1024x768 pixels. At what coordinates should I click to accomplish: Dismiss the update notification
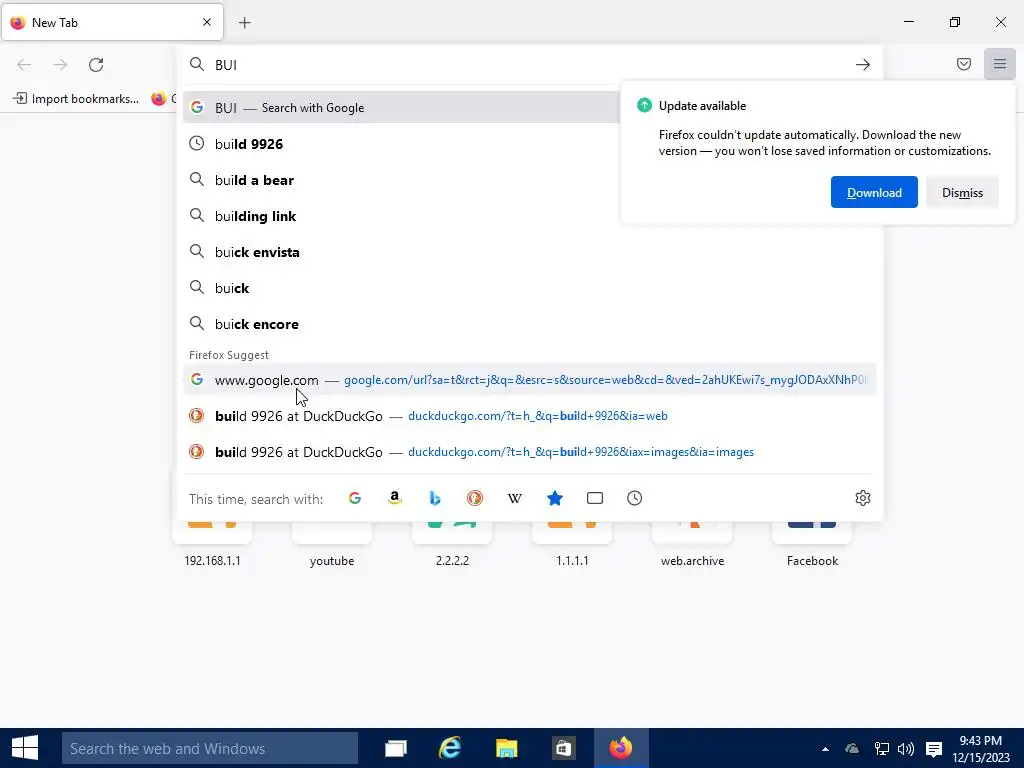(962, 192)
